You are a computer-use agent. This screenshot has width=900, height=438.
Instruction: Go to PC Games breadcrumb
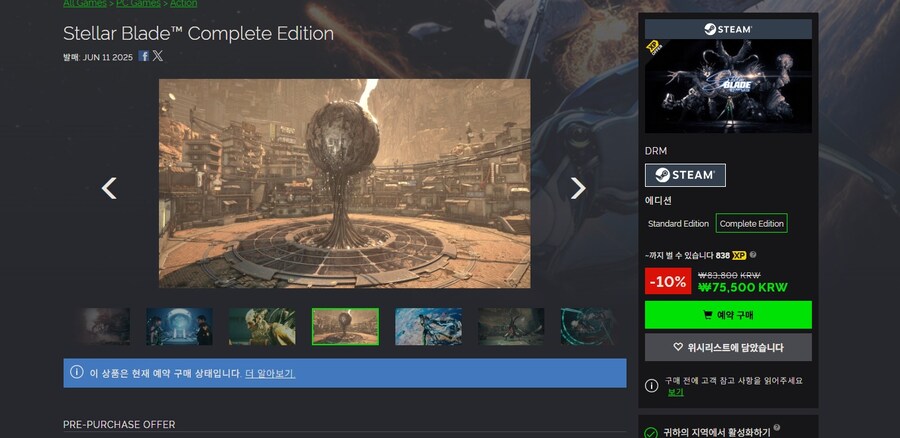click(x=138, y=3)
